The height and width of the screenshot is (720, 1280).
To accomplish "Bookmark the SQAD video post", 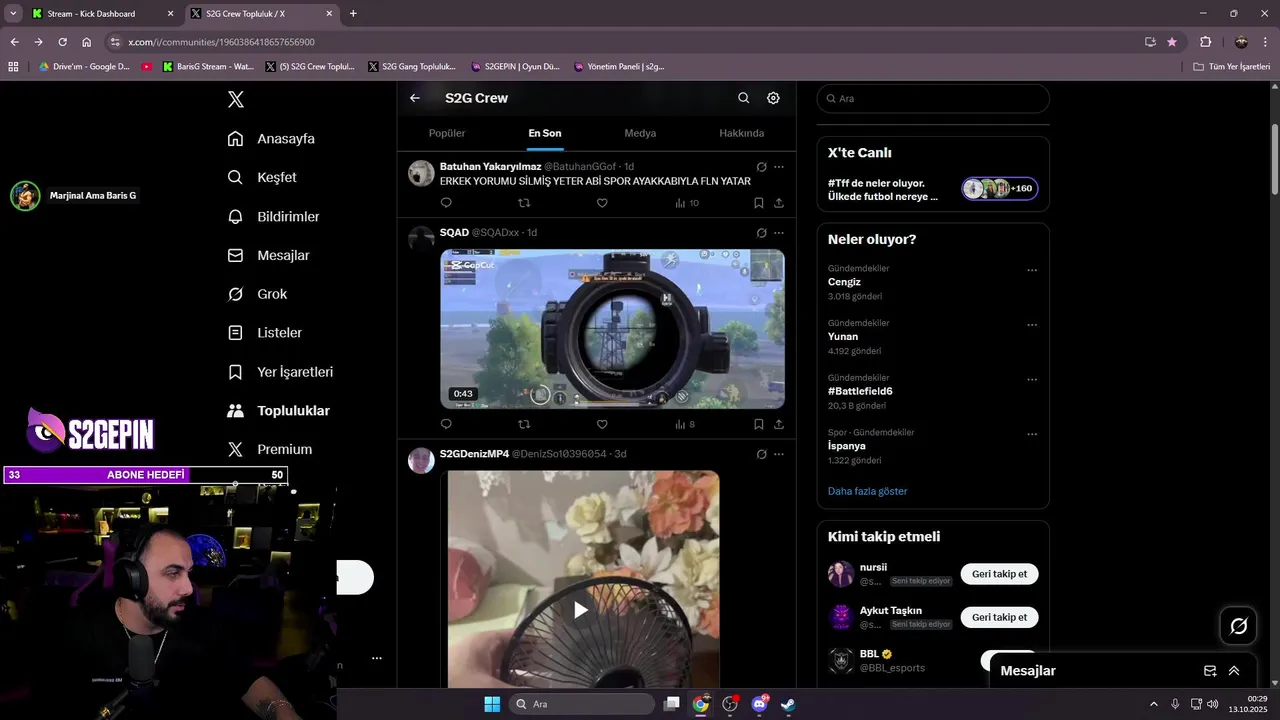I will (759, 424).
